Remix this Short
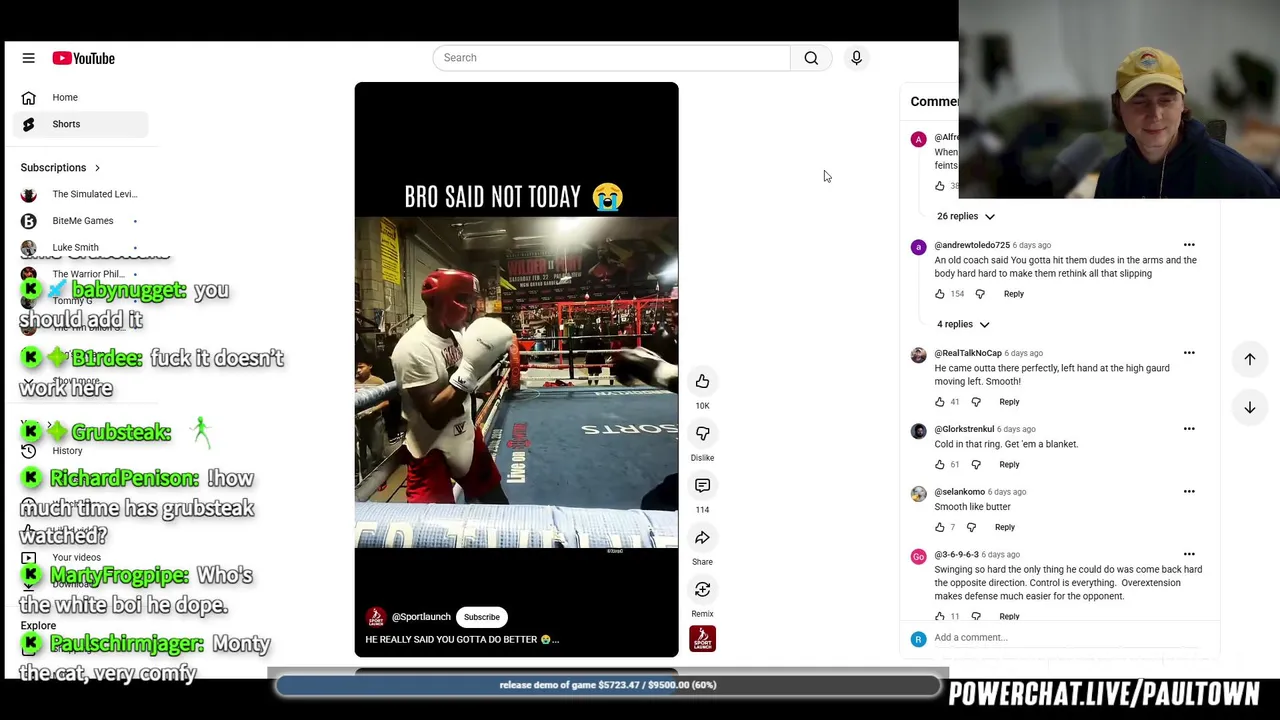The image size is (1280, 720). [702, 589]
